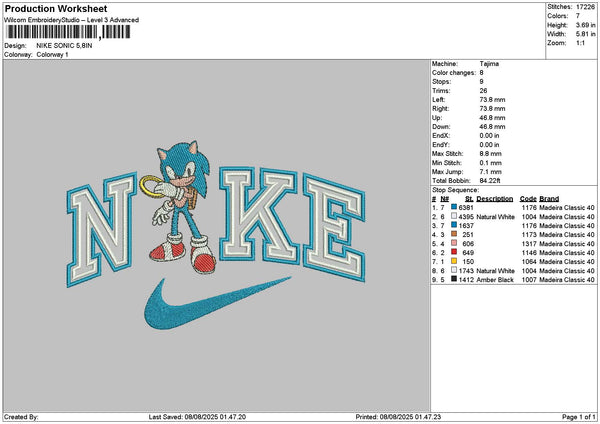Click the 'Right:' label
Image resolution: width=600 pixels, height=424 pixels.
tap(440, 109)
